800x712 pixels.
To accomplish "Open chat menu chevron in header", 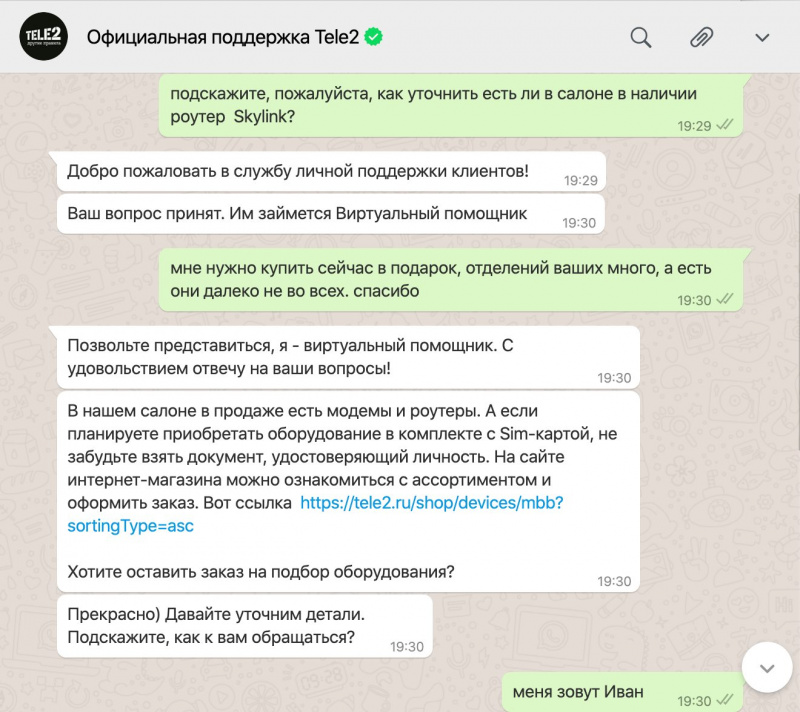I will pyautogui.click(x=762, y=37).
